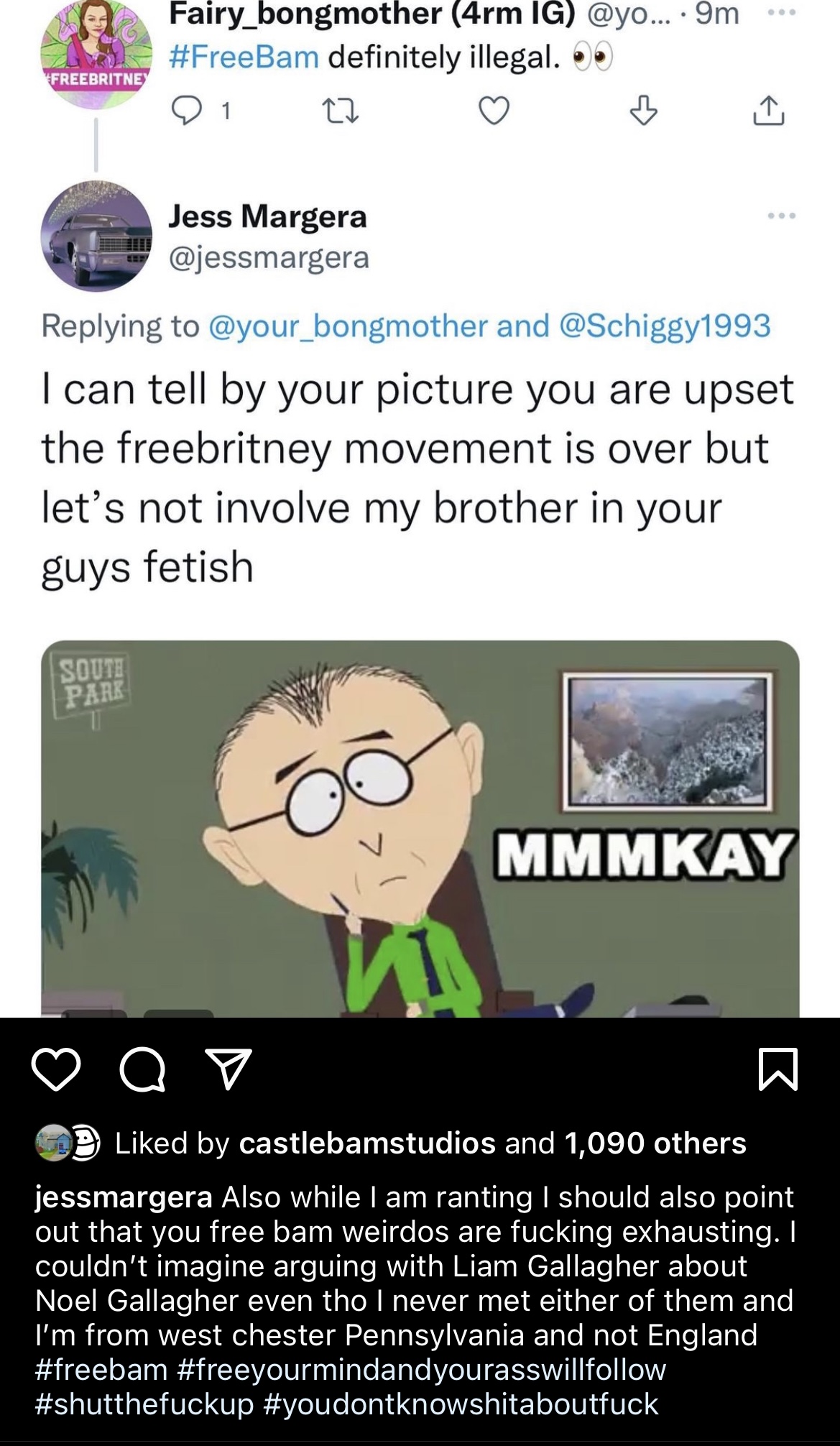View Jess Margera car profile picture

click(x=96, y=236)
